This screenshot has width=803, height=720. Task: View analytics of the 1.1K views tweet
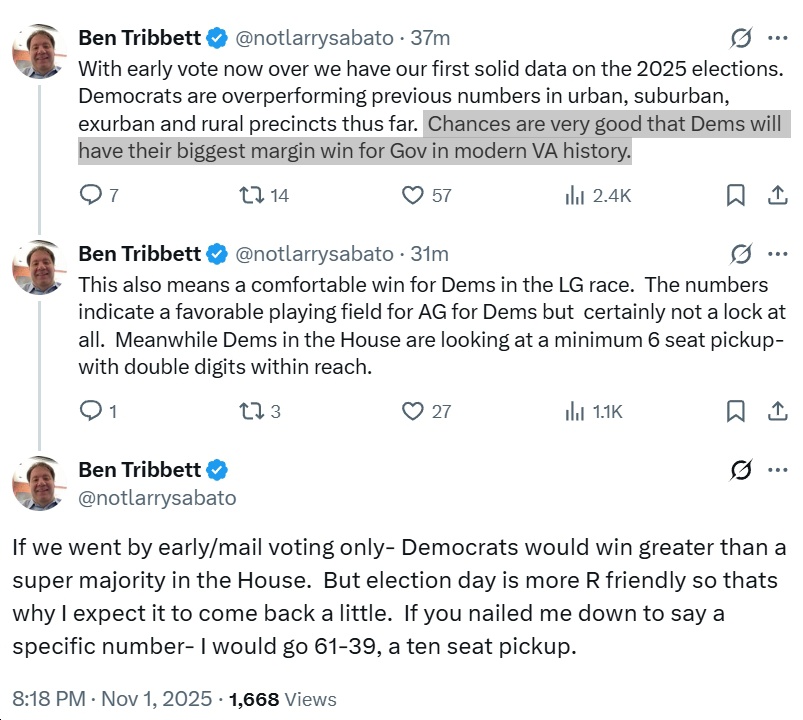click(x=575, y=411)
